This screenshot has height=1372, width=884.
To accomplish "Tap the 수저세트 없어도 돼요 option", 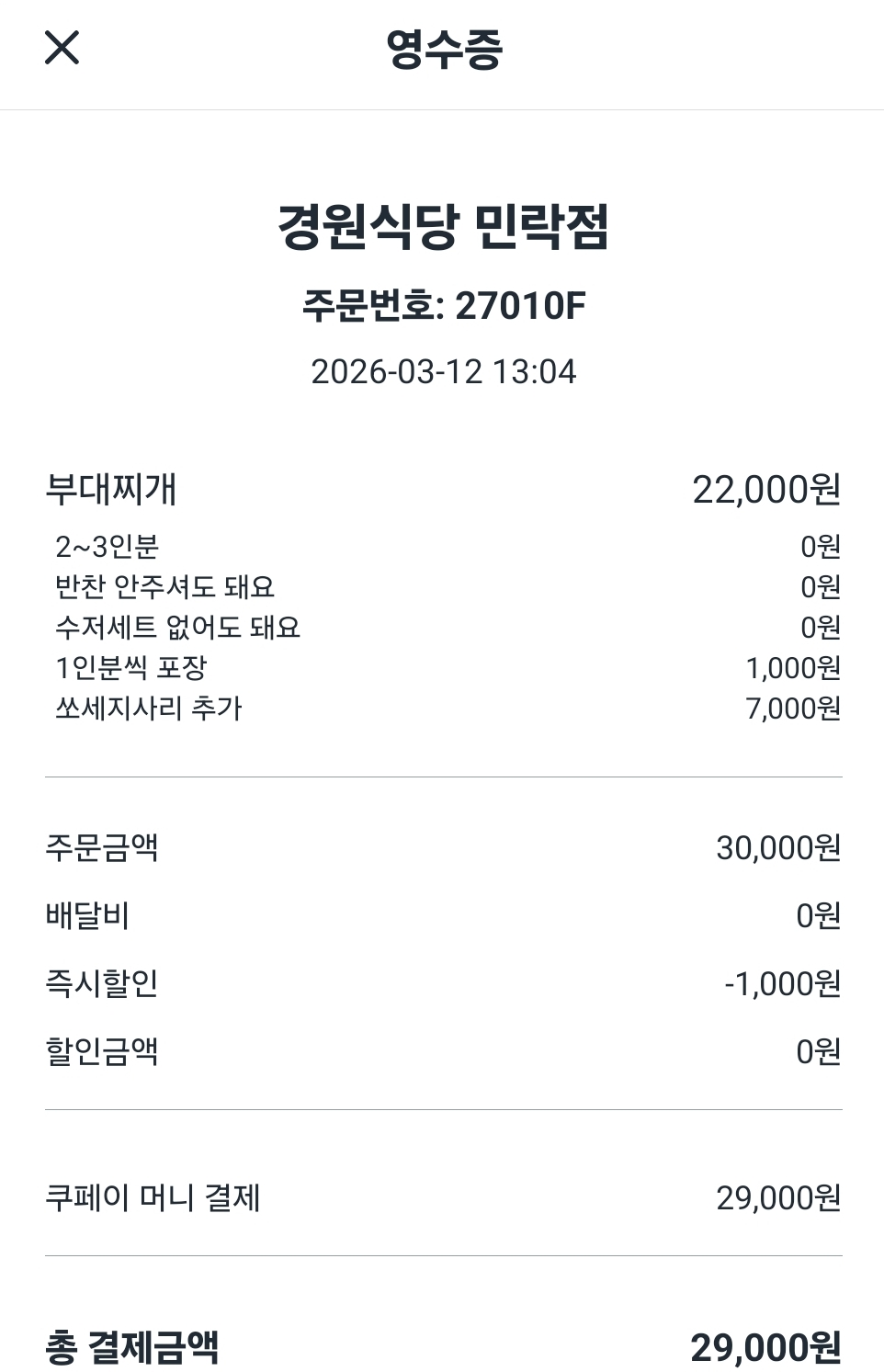I will [177, 628].
